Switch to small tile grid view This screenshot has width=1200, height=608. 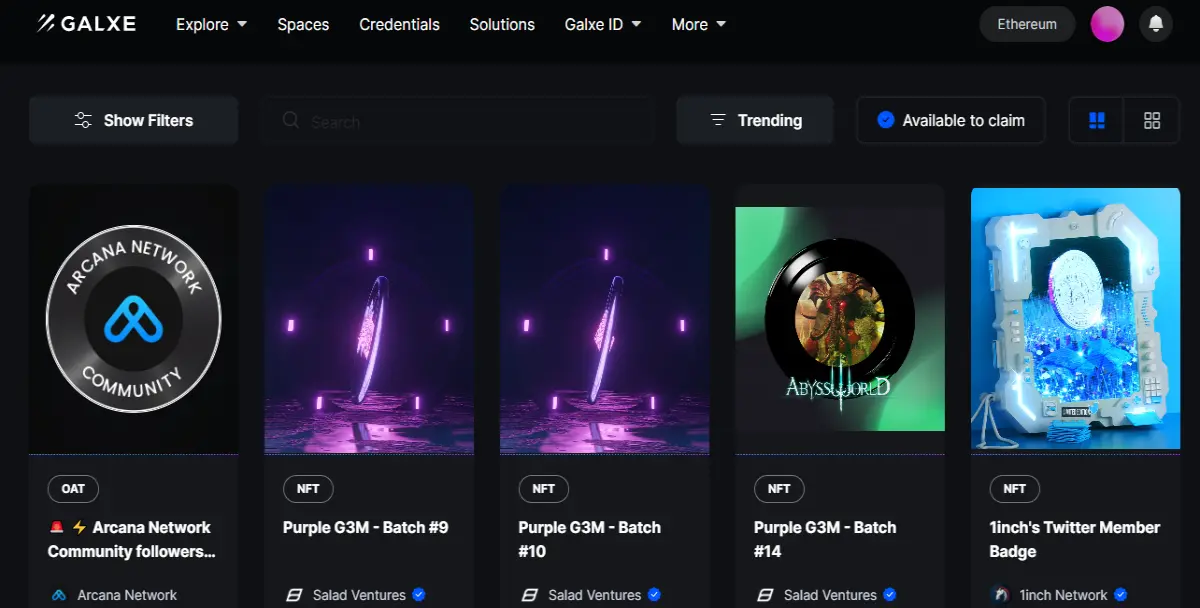tap(1152, 121)
